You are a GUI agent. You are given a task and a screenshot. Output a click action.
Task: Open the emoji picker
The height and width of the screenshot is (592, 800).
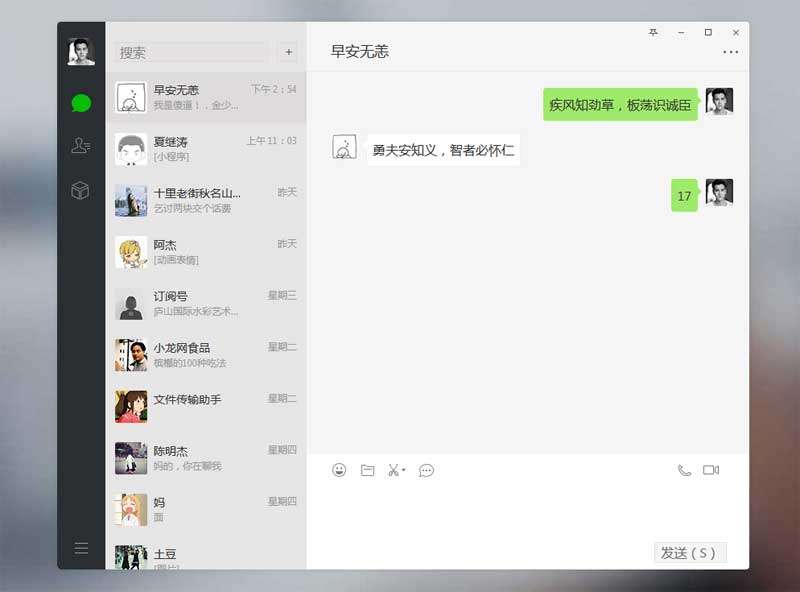(x=339, y=470)
